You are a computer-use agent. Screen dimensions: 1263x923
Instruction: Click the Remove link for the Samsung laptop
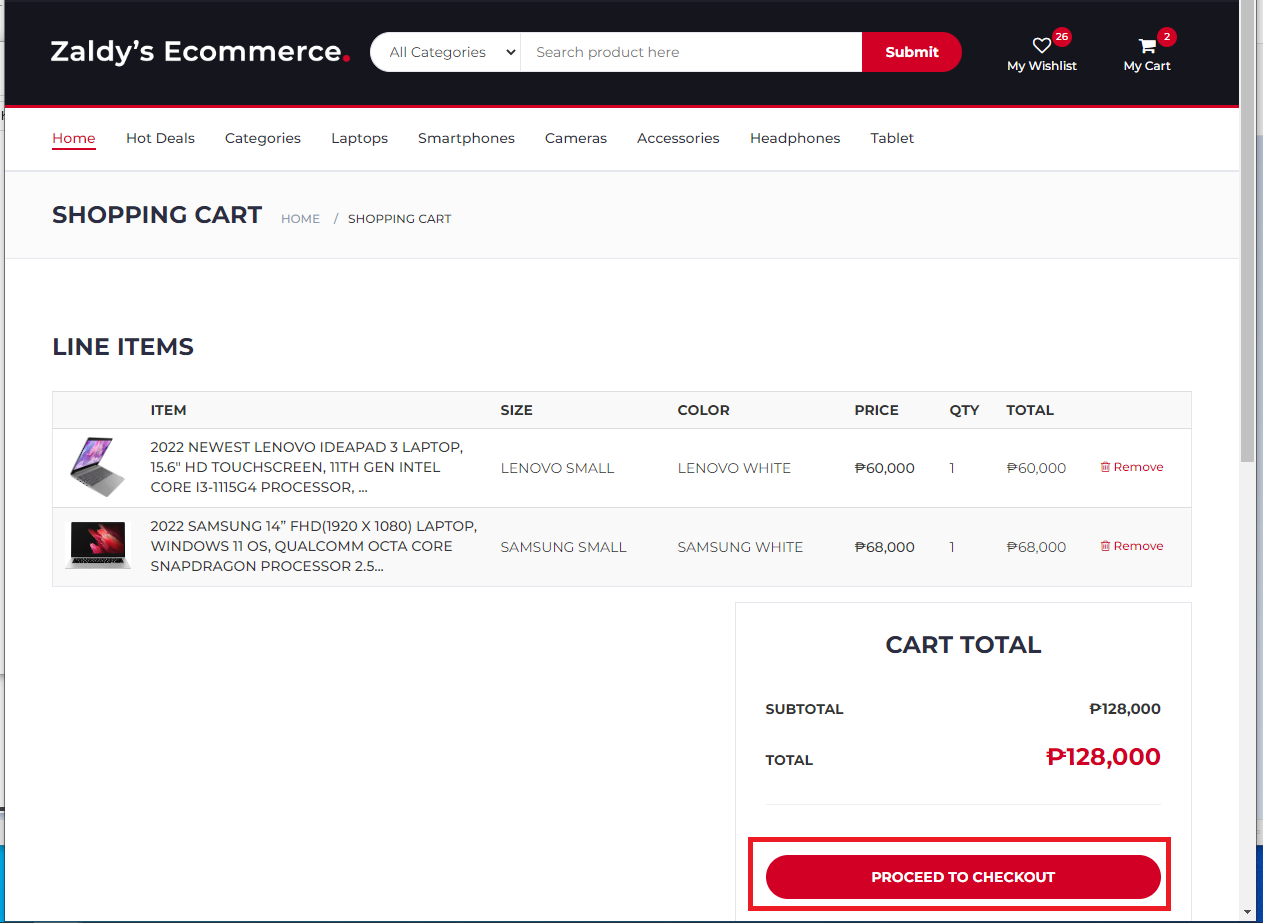point(1139,546)
